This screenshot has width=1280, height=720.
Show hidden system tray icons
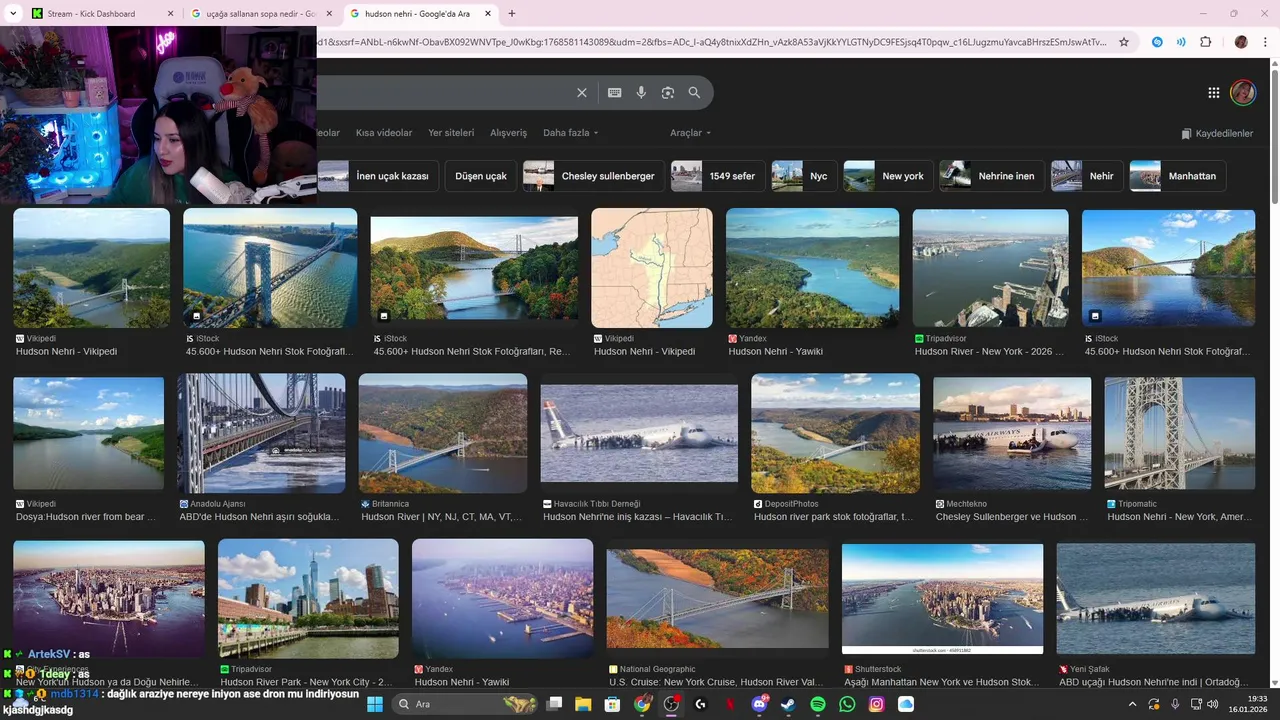pos(1132,704)
